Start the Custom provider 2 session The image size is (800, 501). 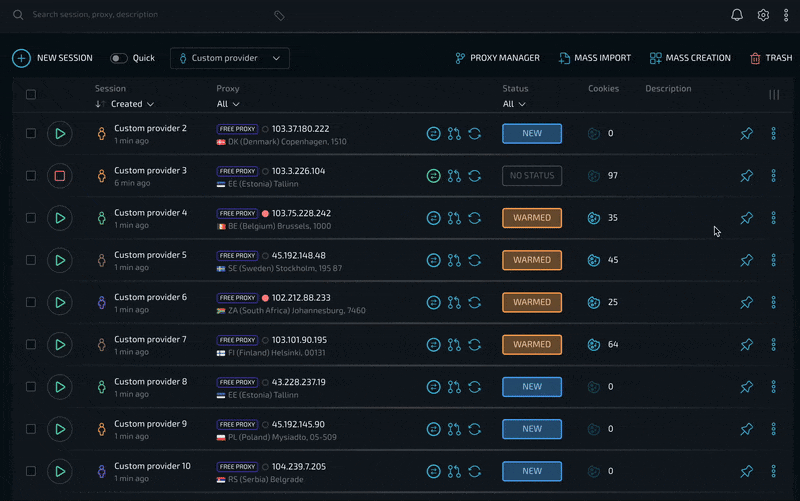point(60,133)
